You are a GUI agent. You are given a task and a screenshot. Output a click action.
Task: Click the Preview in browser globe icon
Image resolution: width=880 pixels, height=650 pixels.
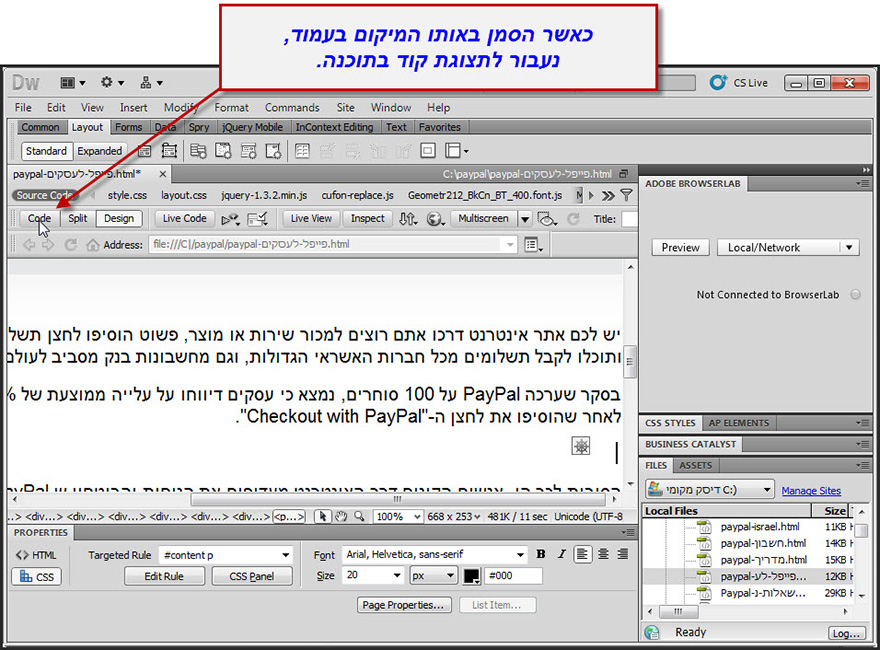coord(436,219)
